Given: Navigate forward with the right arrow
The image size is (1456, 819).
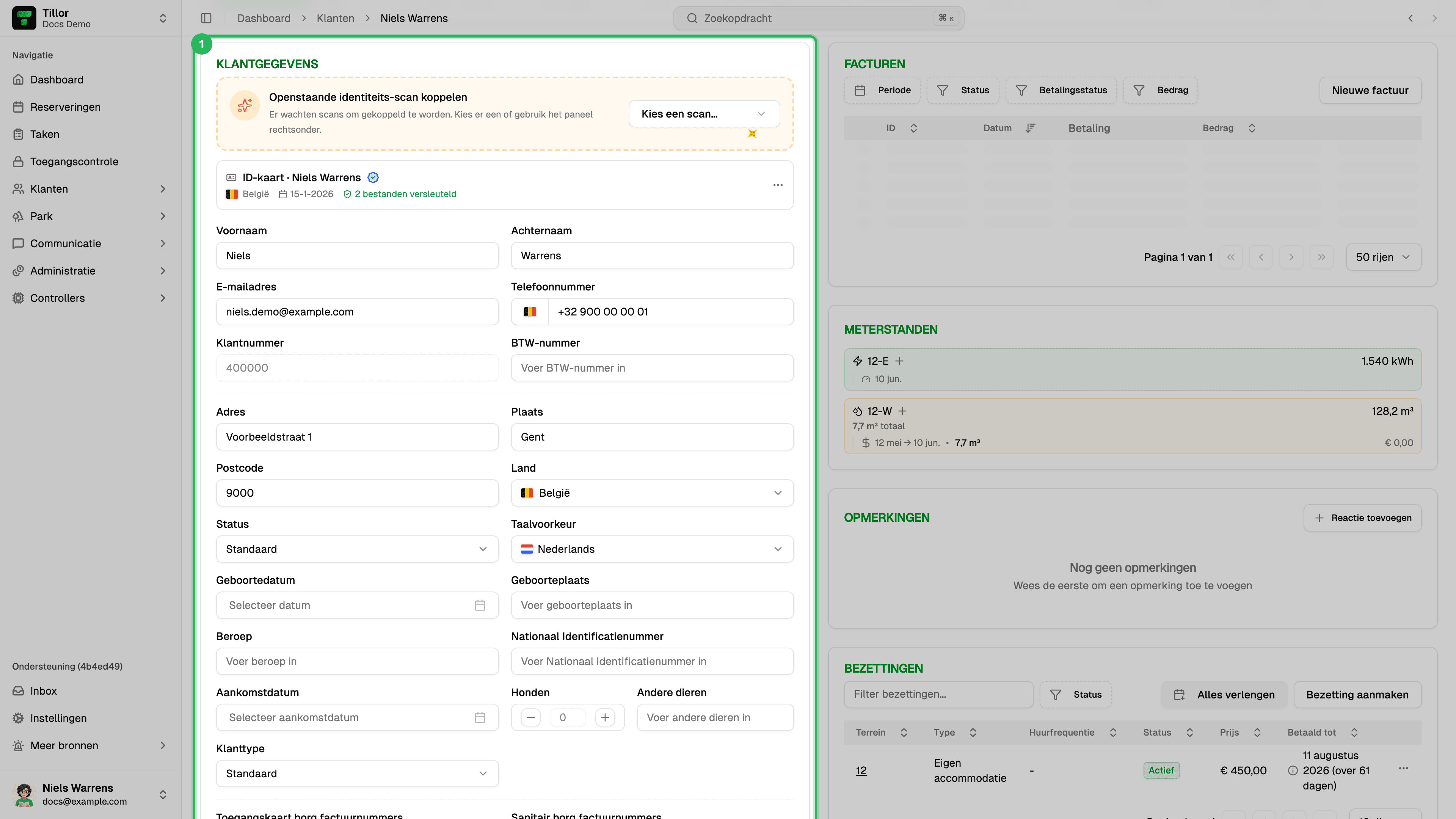Looking at the screenshot, I should 1434,18.
